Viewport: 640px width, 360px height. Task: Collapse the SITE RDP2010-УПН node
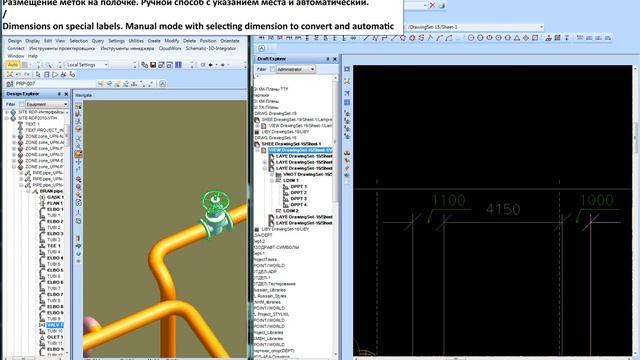(7, 118)
